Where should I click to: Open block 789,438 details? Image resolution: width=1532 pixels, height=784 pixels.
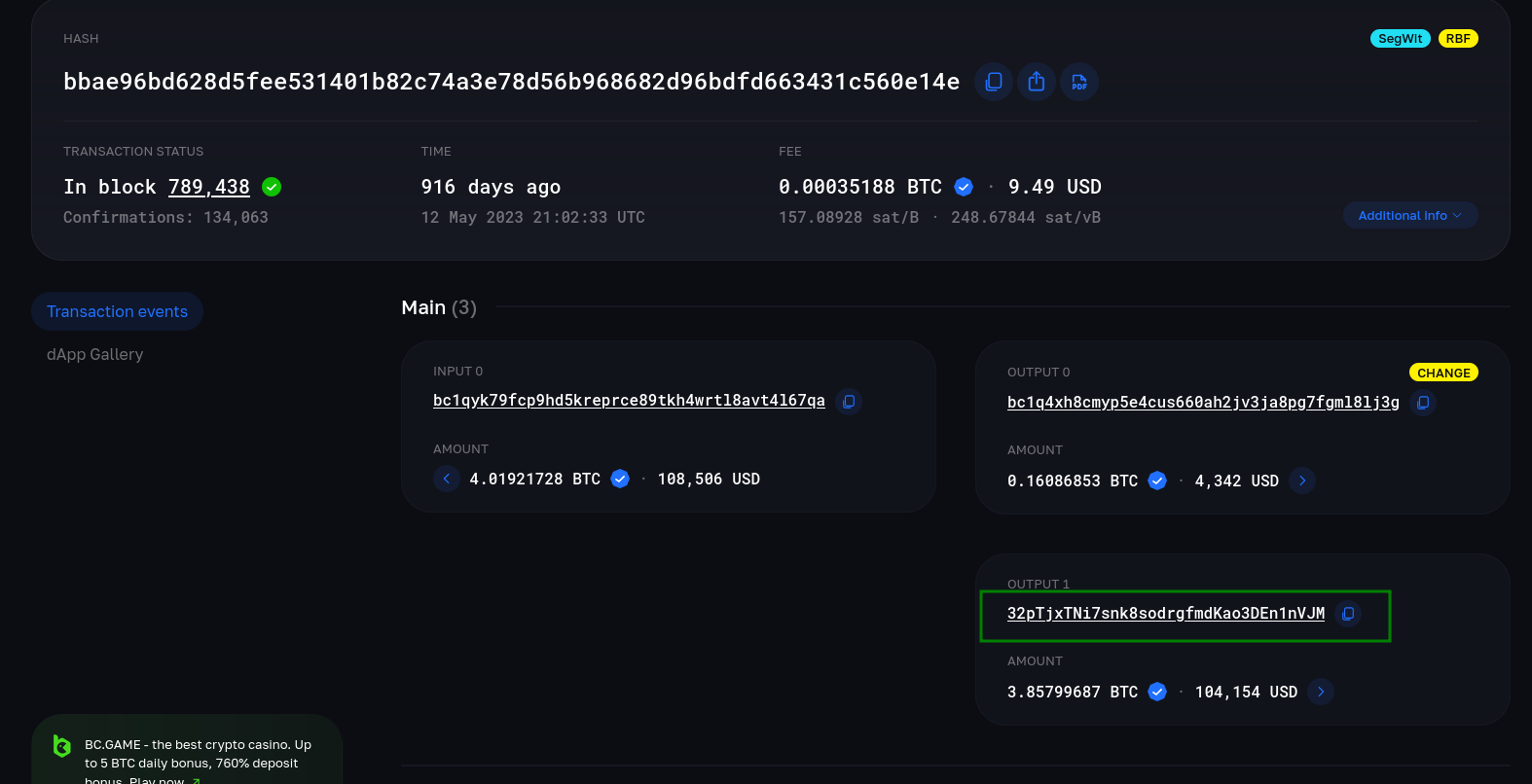point(209,186)
